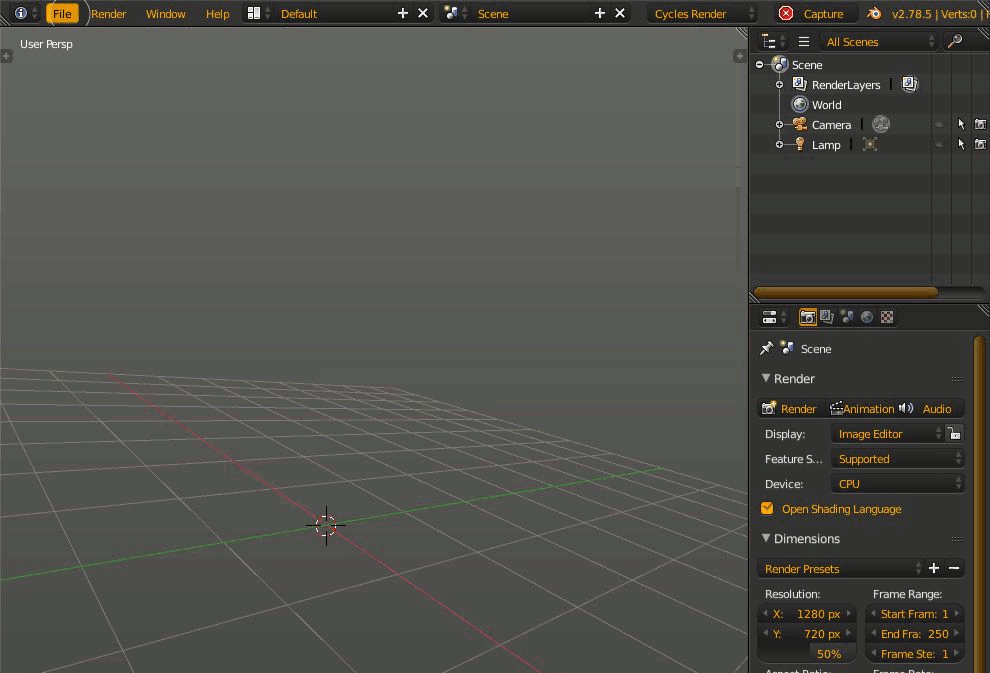
Task: Toggle Lamp selectability arrow in outliner
Action: [x=961, y=144]
